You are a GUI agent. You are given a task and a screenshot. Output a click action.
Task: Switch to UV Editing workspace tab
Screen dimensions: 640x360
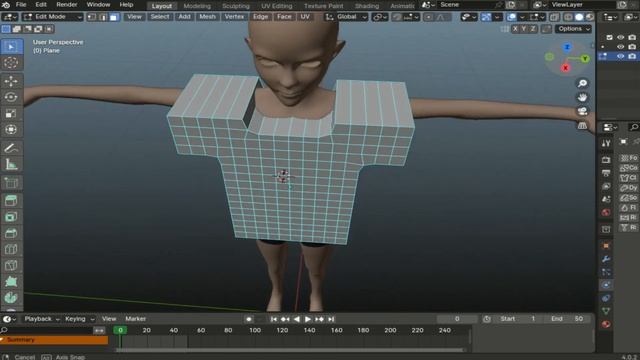point(277,6)
